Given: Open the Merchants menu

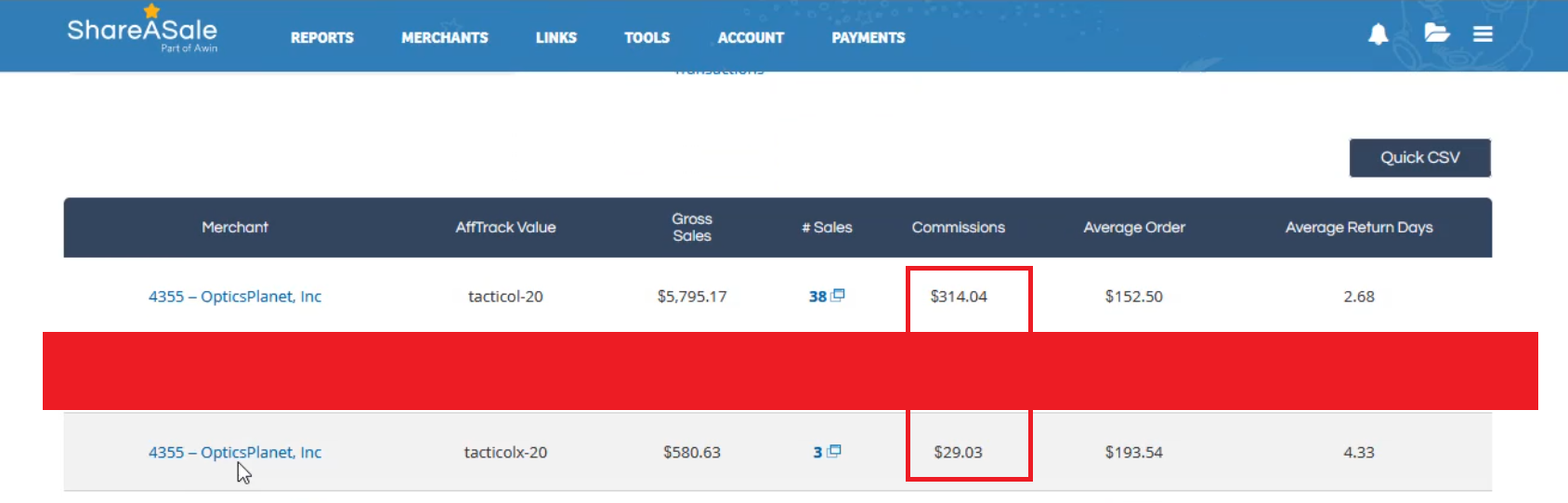Looking at the screenshot, I should coord(444,38).
